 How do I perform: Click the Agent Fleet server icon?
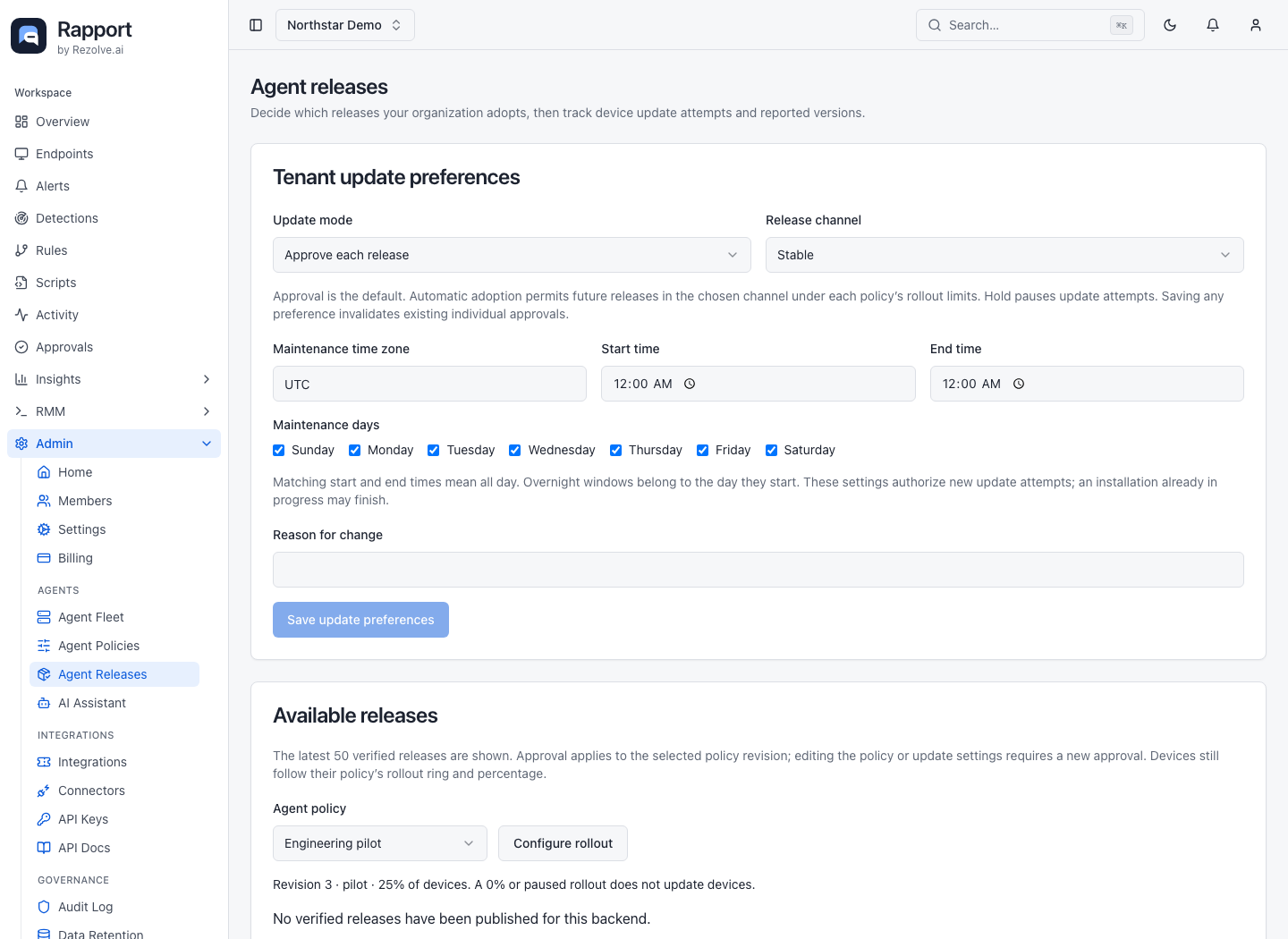[x=44, y=617]
